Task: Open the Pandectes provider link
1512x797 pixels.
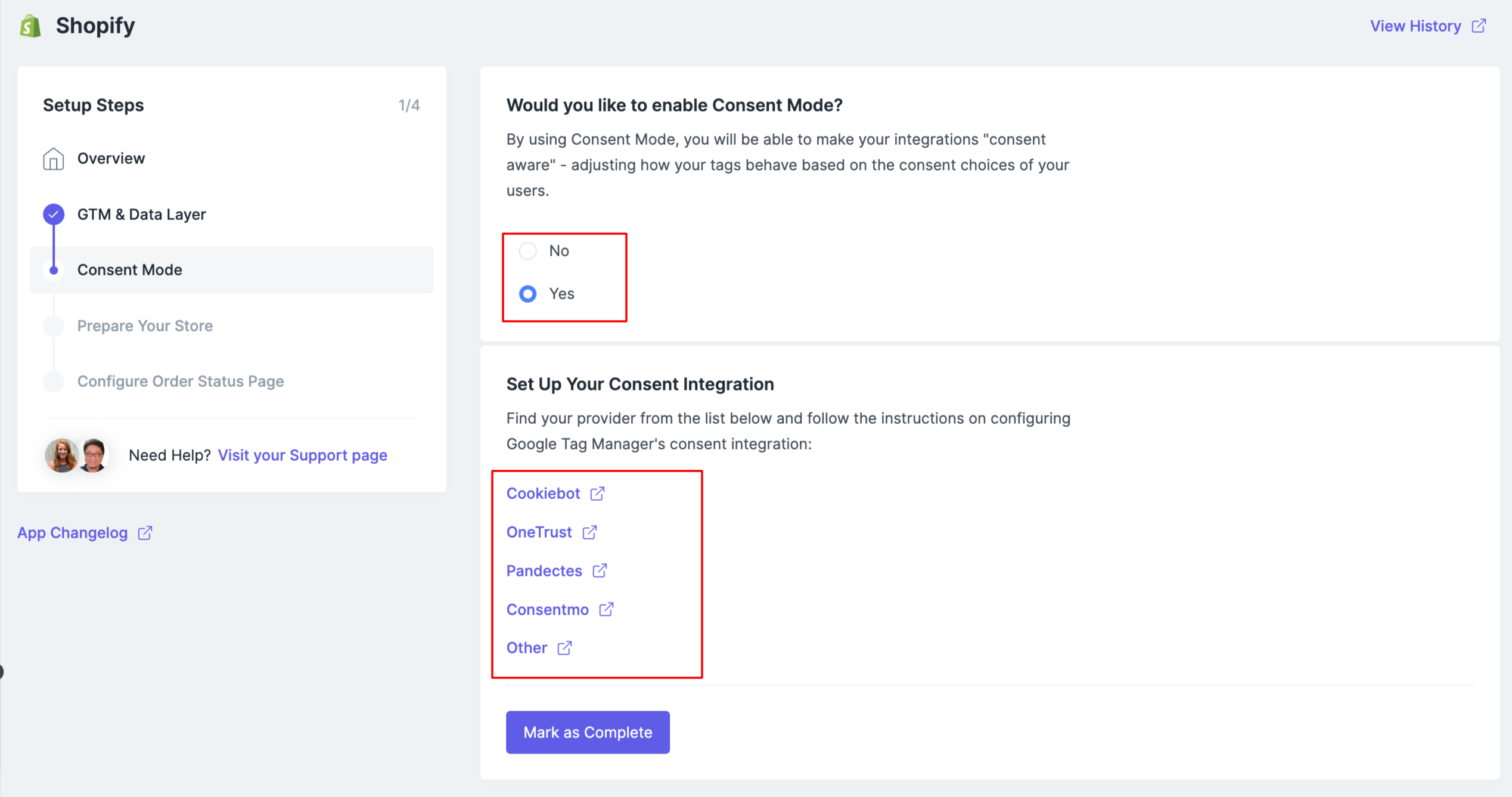Action: [544, 571]
